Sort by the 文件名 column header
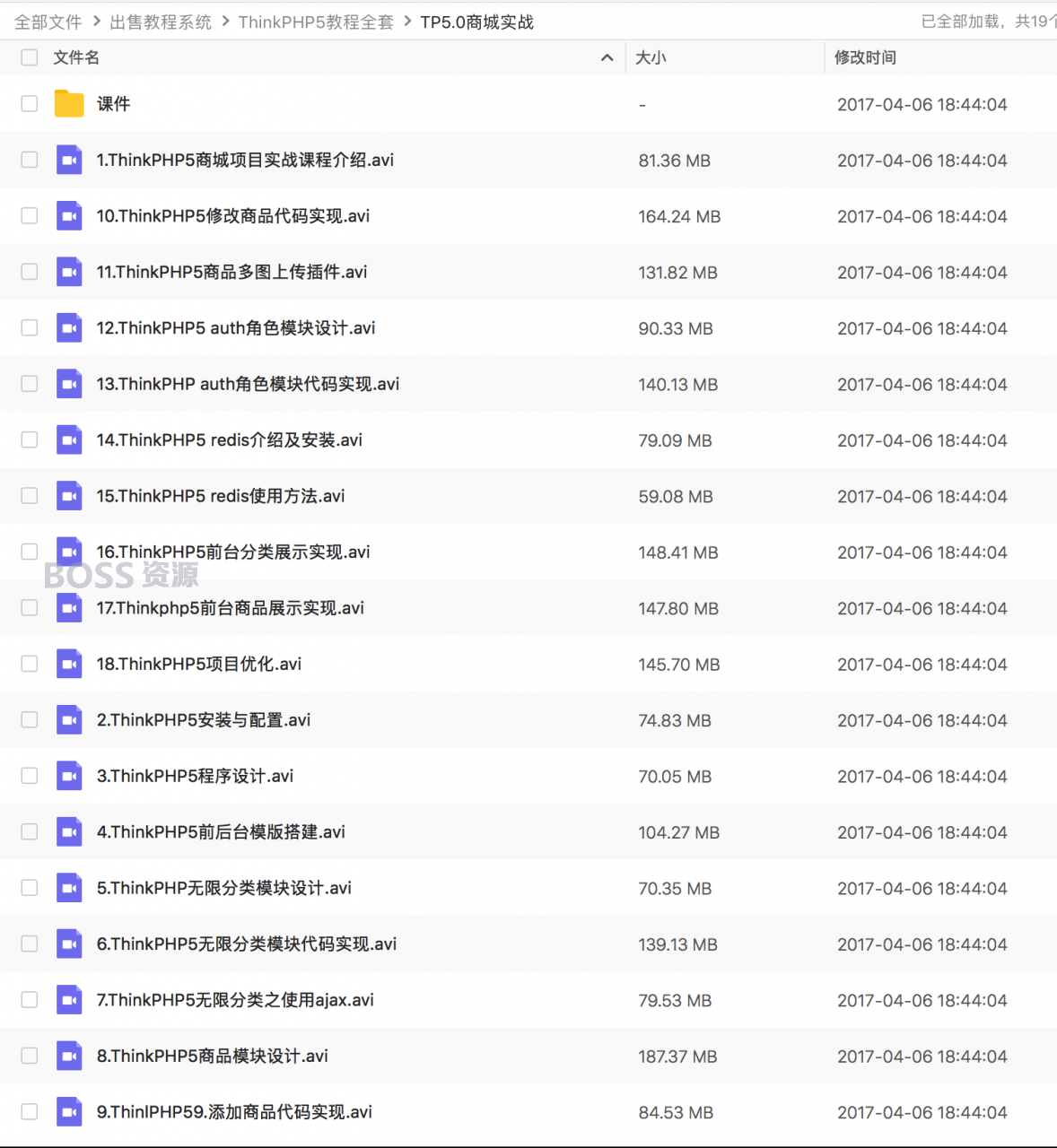The height and width of the screenshot is (1148, 1057). 76,57
